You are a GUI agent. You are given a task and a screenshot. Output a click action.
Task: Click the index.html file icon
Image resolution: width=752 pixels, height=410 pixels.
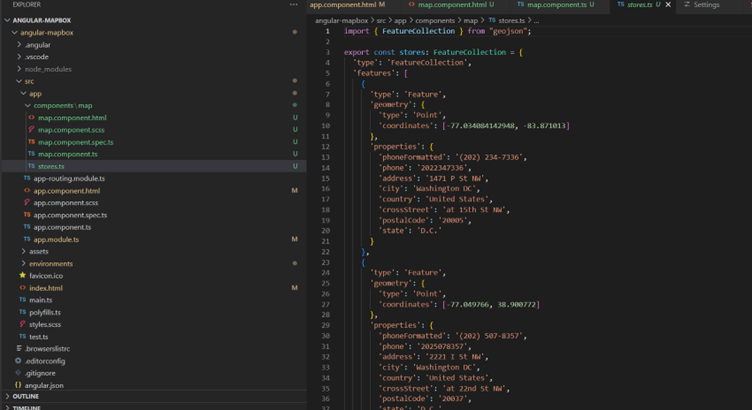pyautogui.click(x=23, y=288)
